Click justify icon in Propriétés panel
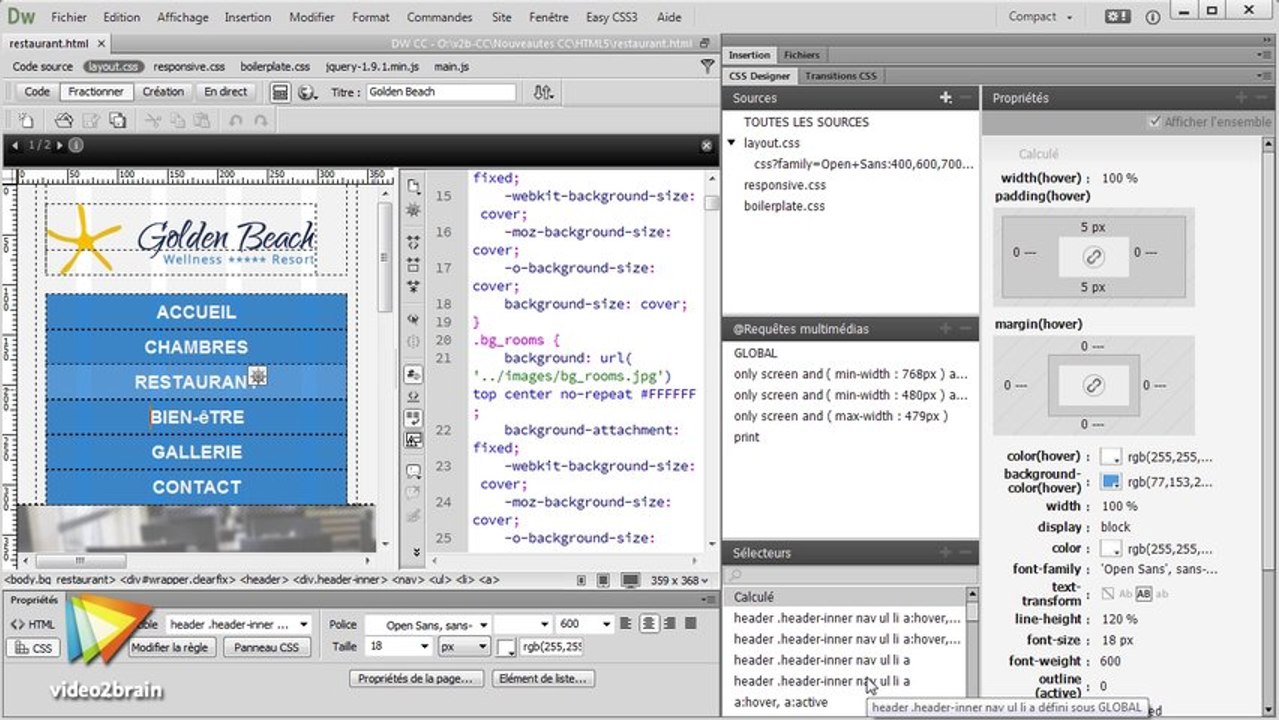Viewport: 1279px width, 720px height. [690, 623]
